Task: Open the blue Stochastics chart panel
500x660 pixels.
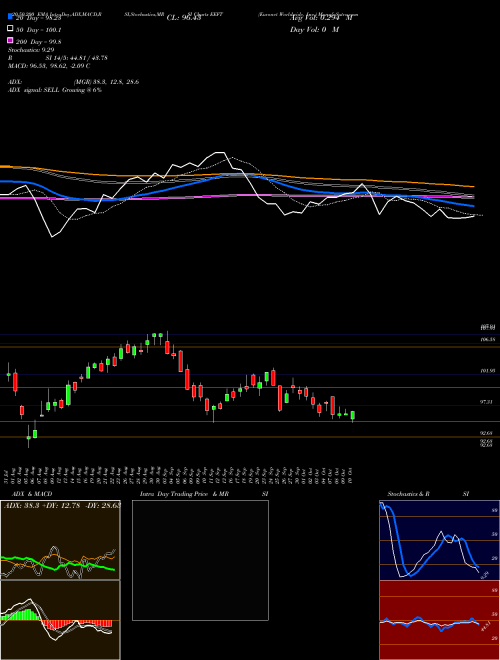Action: click(439, 540)
